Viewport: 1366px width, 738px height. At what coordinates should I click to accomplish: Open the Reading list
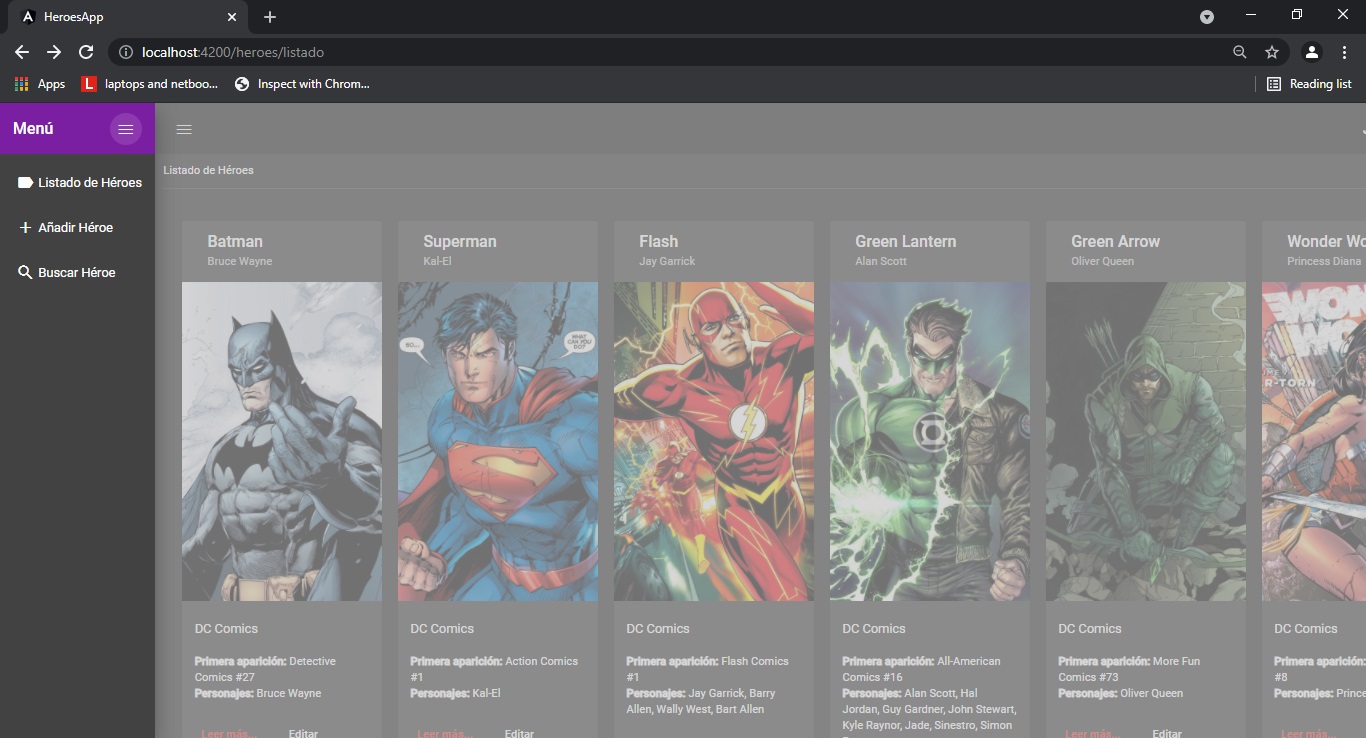1309,84
